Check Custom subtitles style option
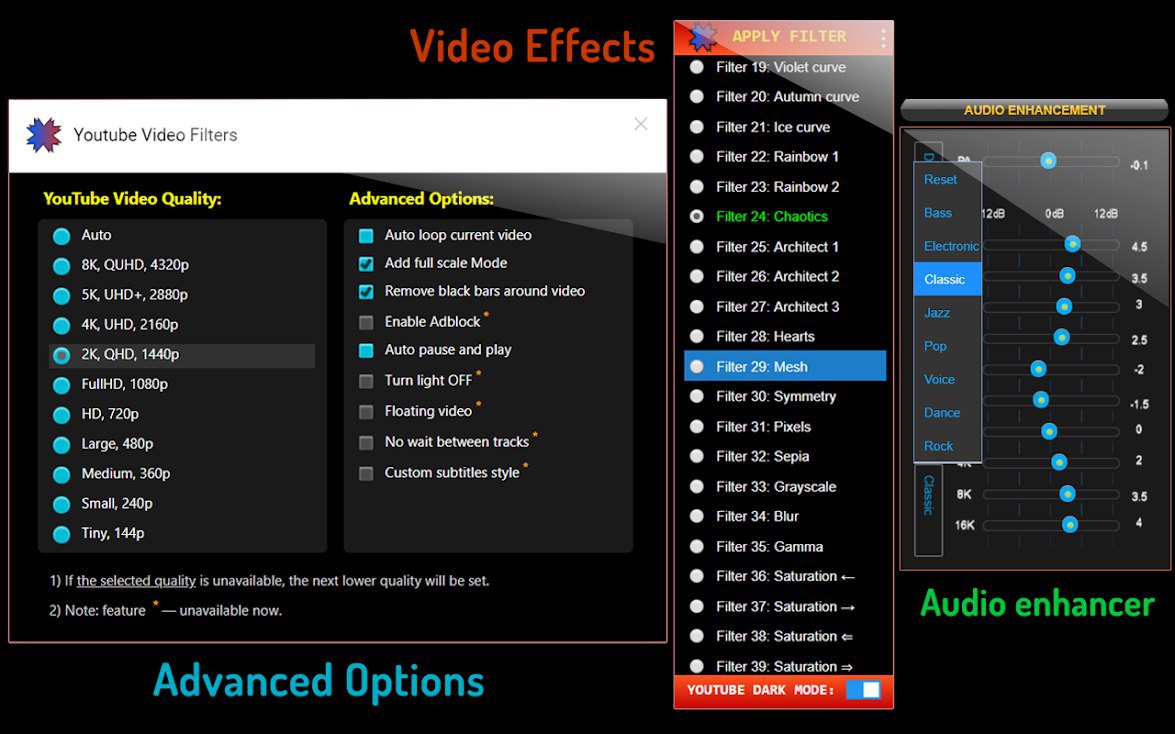 pyautogui.click(x=366, y=474)
